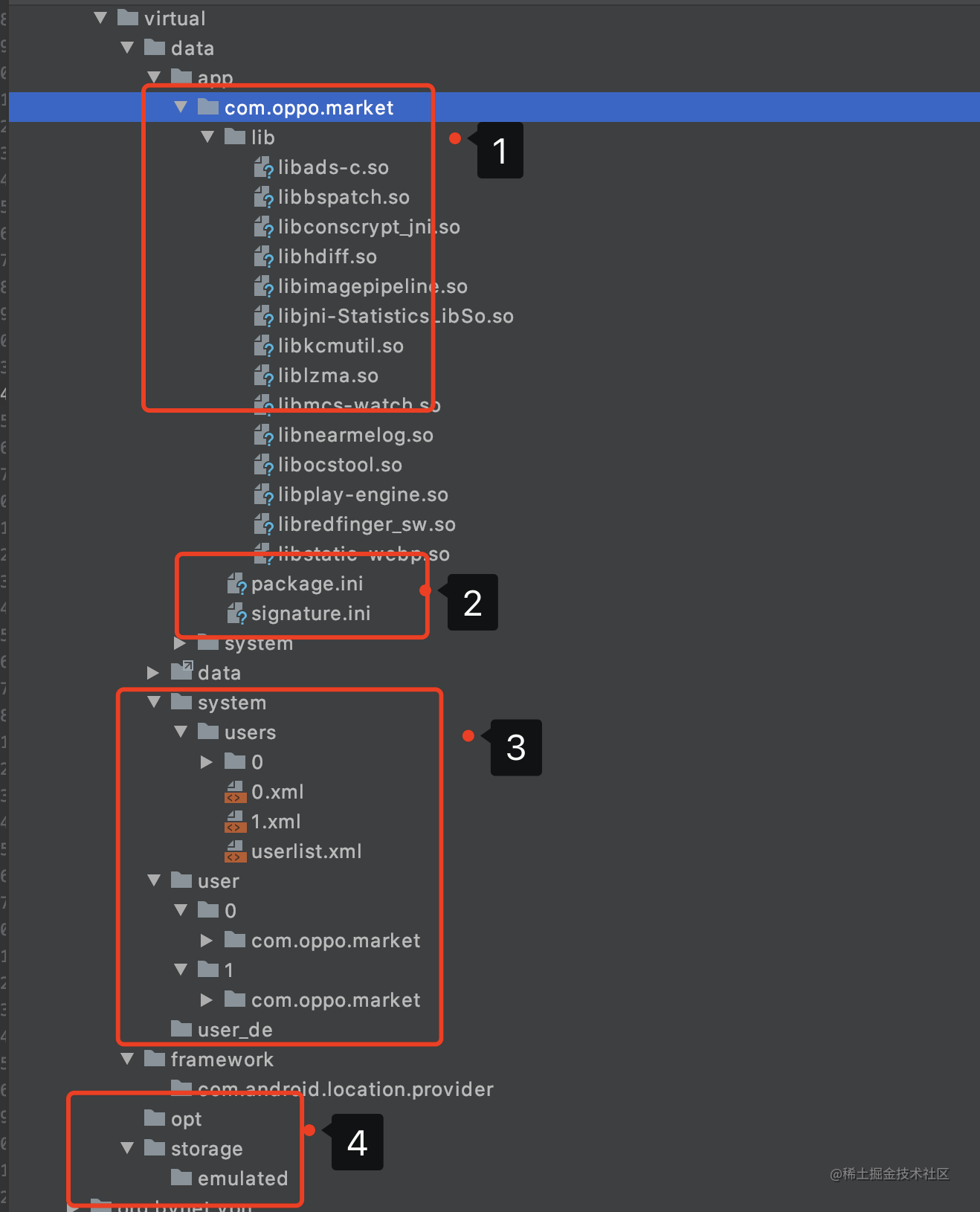Viewport: 980px width, 1212px height.
Task: Collapse the storage folder arrow
Action: pos(127,1148)
